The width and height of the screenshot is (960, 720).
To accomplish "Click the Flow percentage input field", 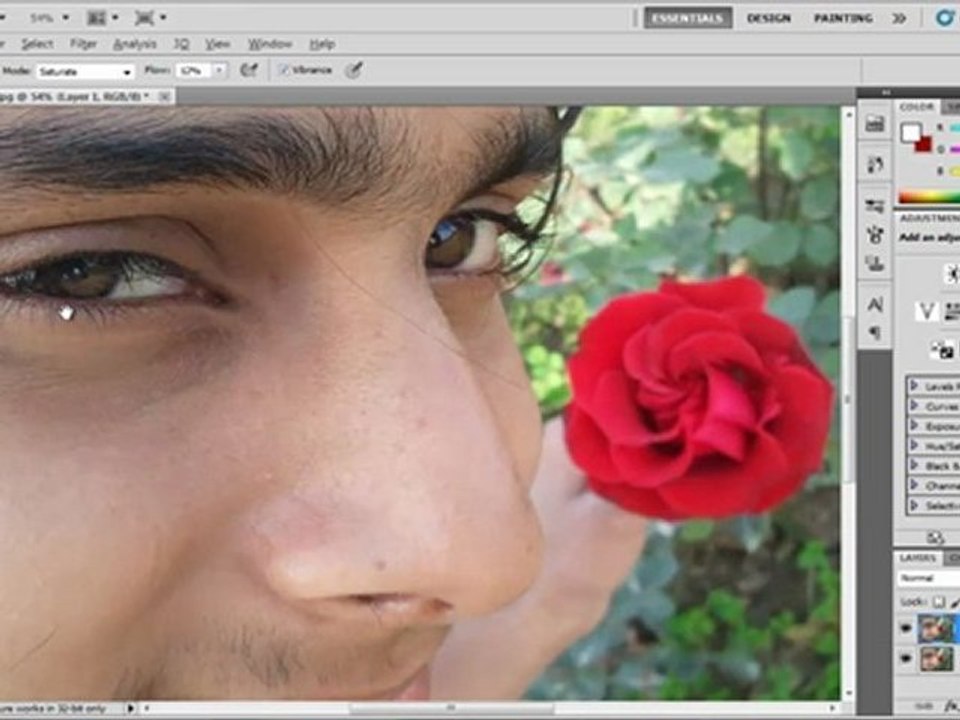I will pyautogui.click(x=193, y=70).
